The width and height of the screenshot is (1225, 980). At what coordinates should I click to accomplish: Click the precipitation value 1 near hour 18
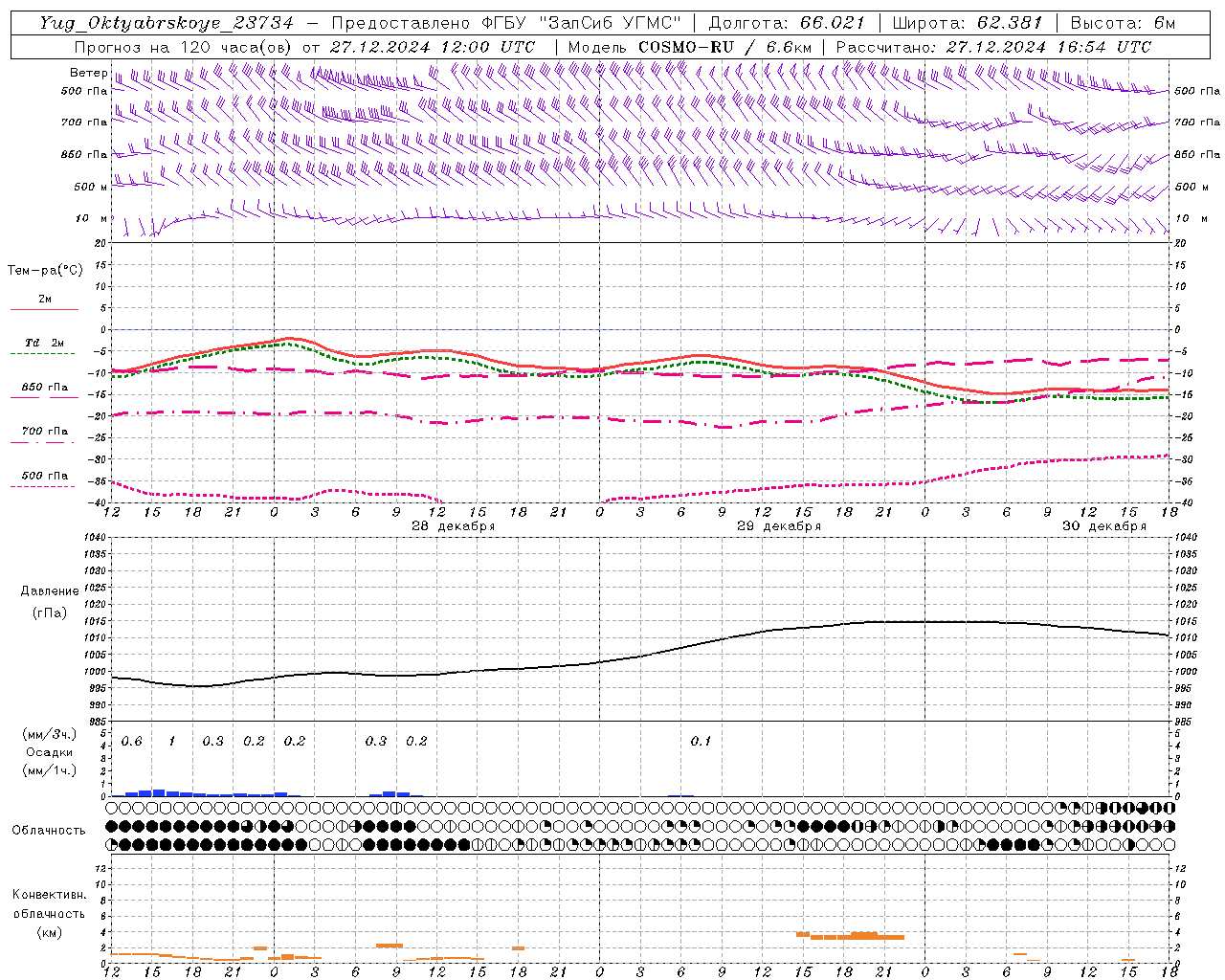(x=171, y=742)
